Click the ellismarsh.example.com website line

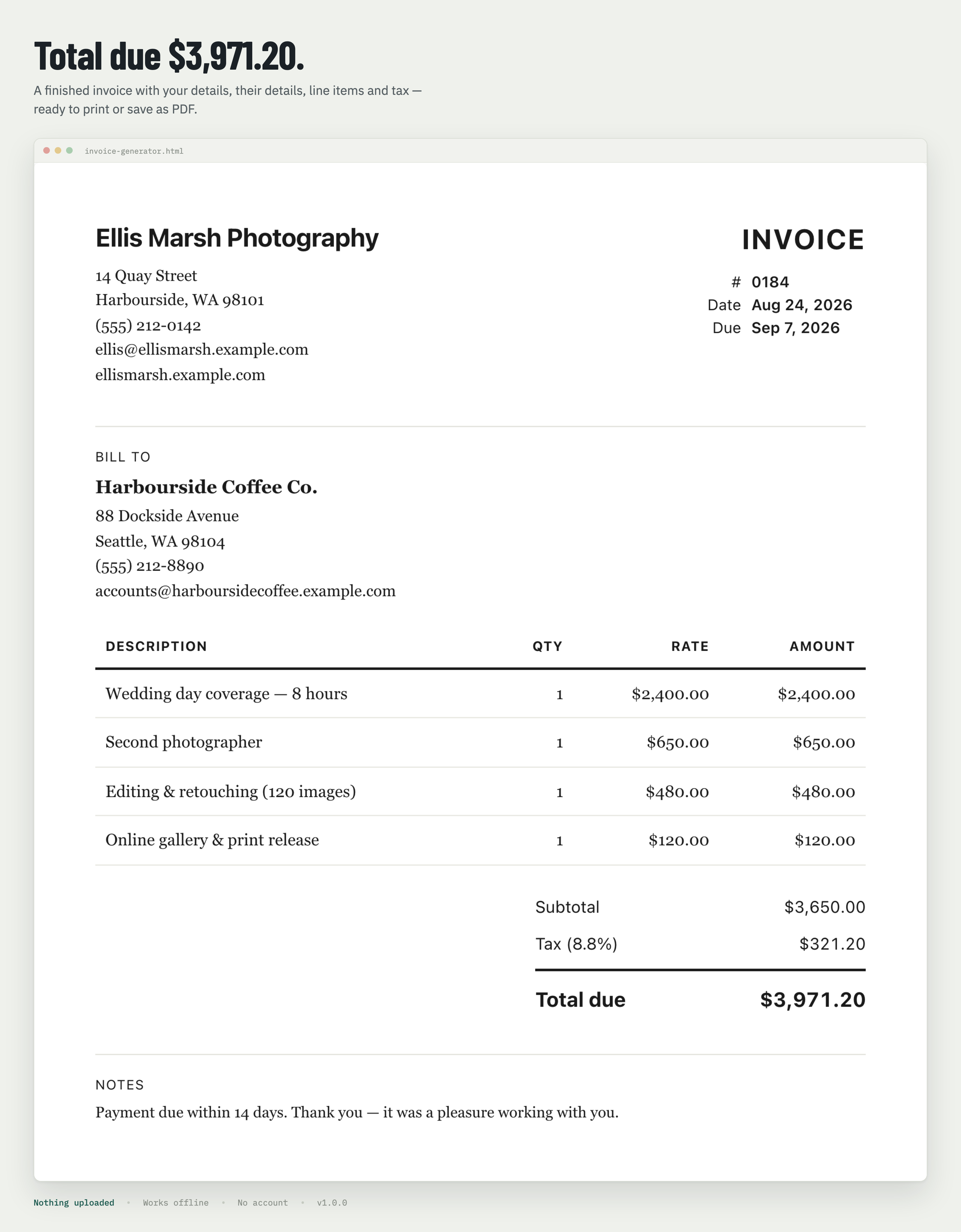click(x=180, y=375)
